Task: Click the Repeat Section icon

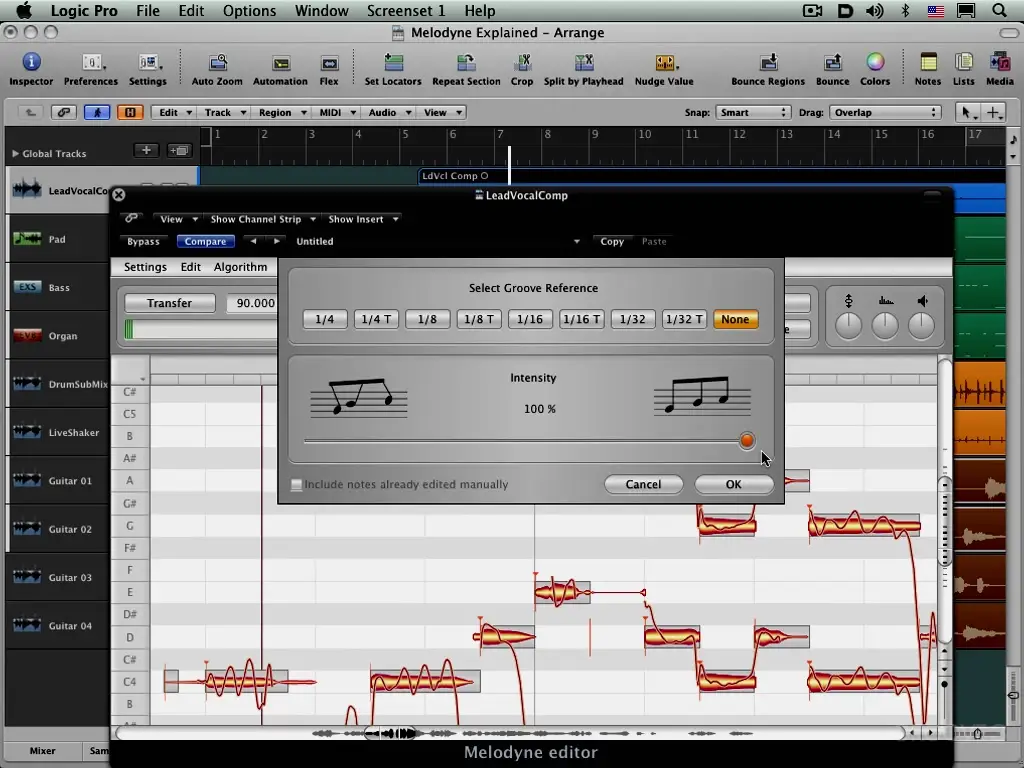Action: [x=466, y=62]
